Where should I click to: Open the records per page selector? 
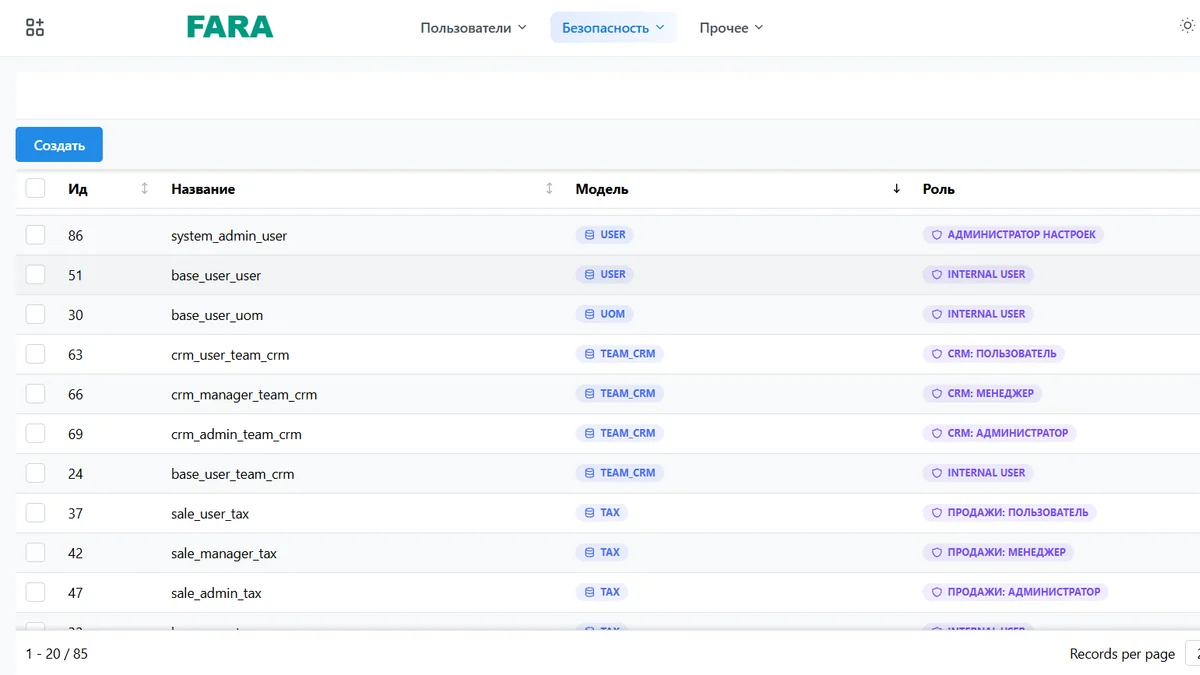(x=1193, y=654)
